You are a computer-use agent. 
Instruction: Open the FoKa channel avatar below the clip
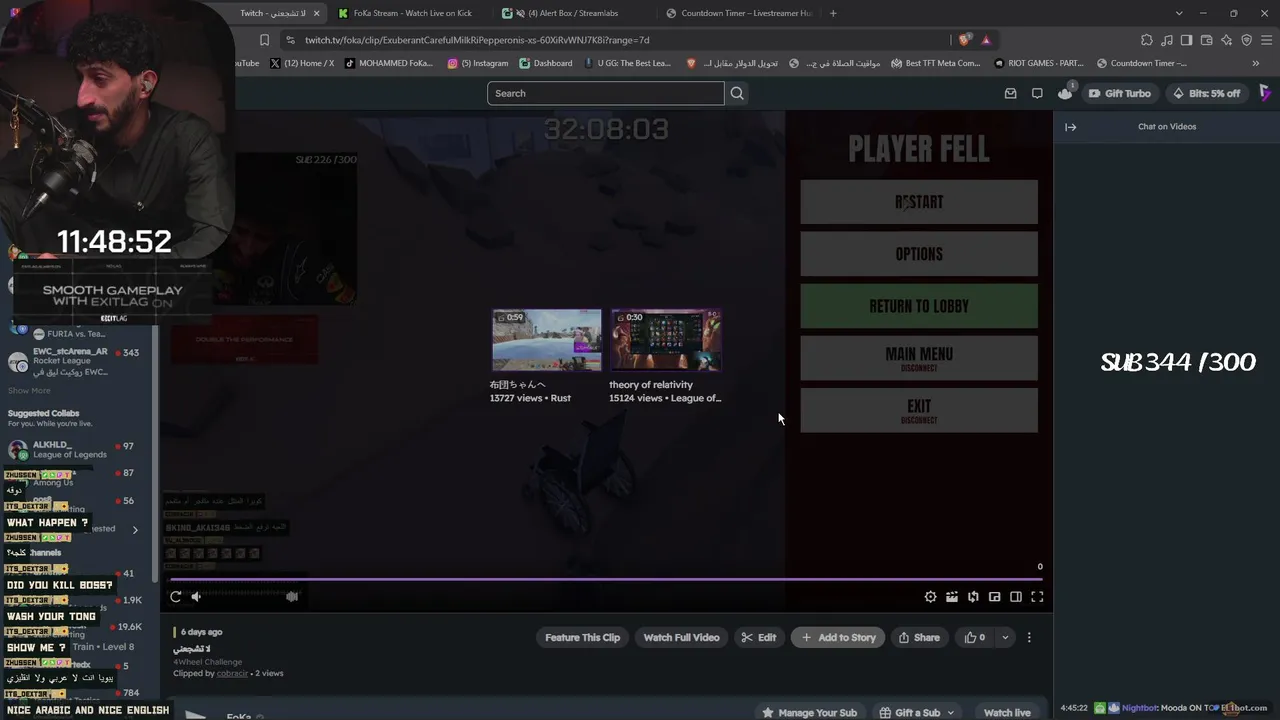196,714
